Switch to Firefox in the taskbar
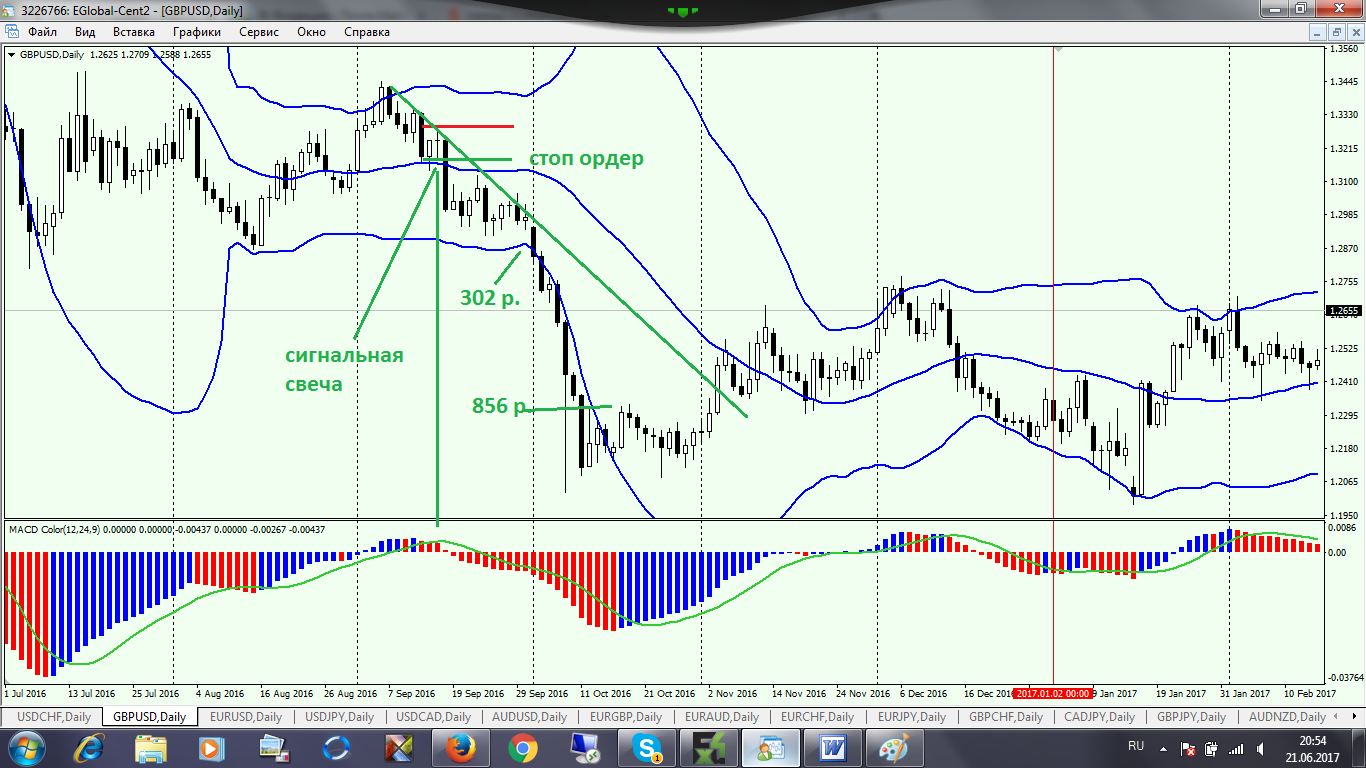1366x768 pixels. [459, 747]
